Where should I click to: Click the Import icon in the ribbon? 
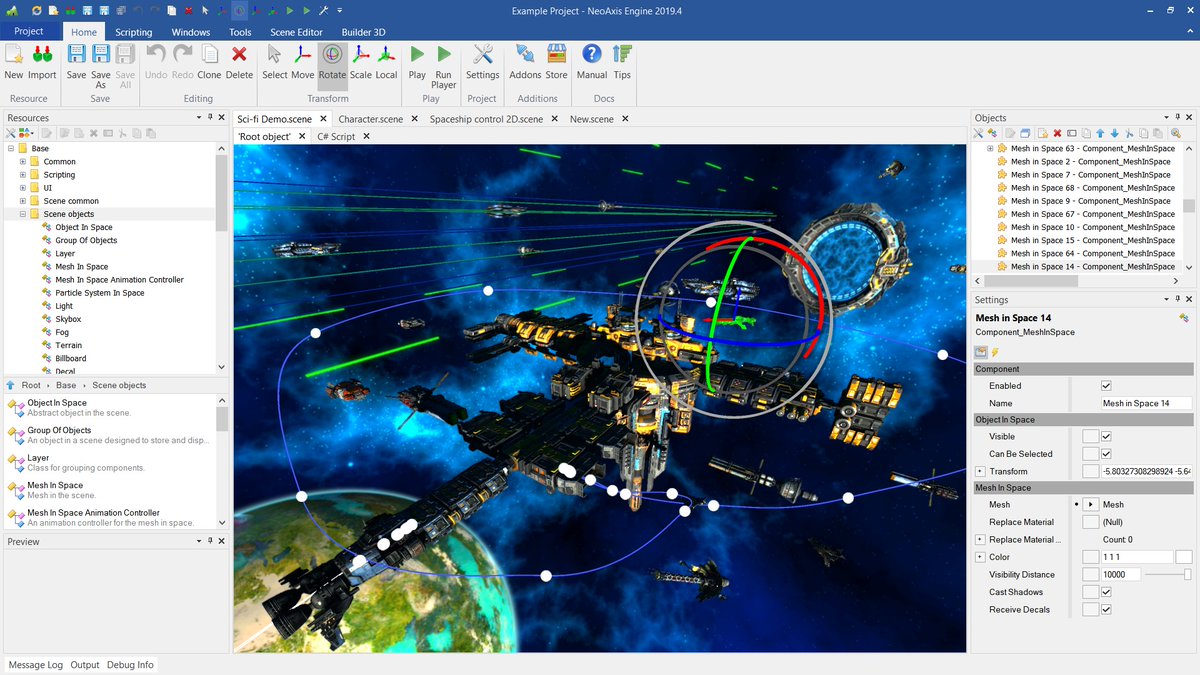(x=42, y=55)
